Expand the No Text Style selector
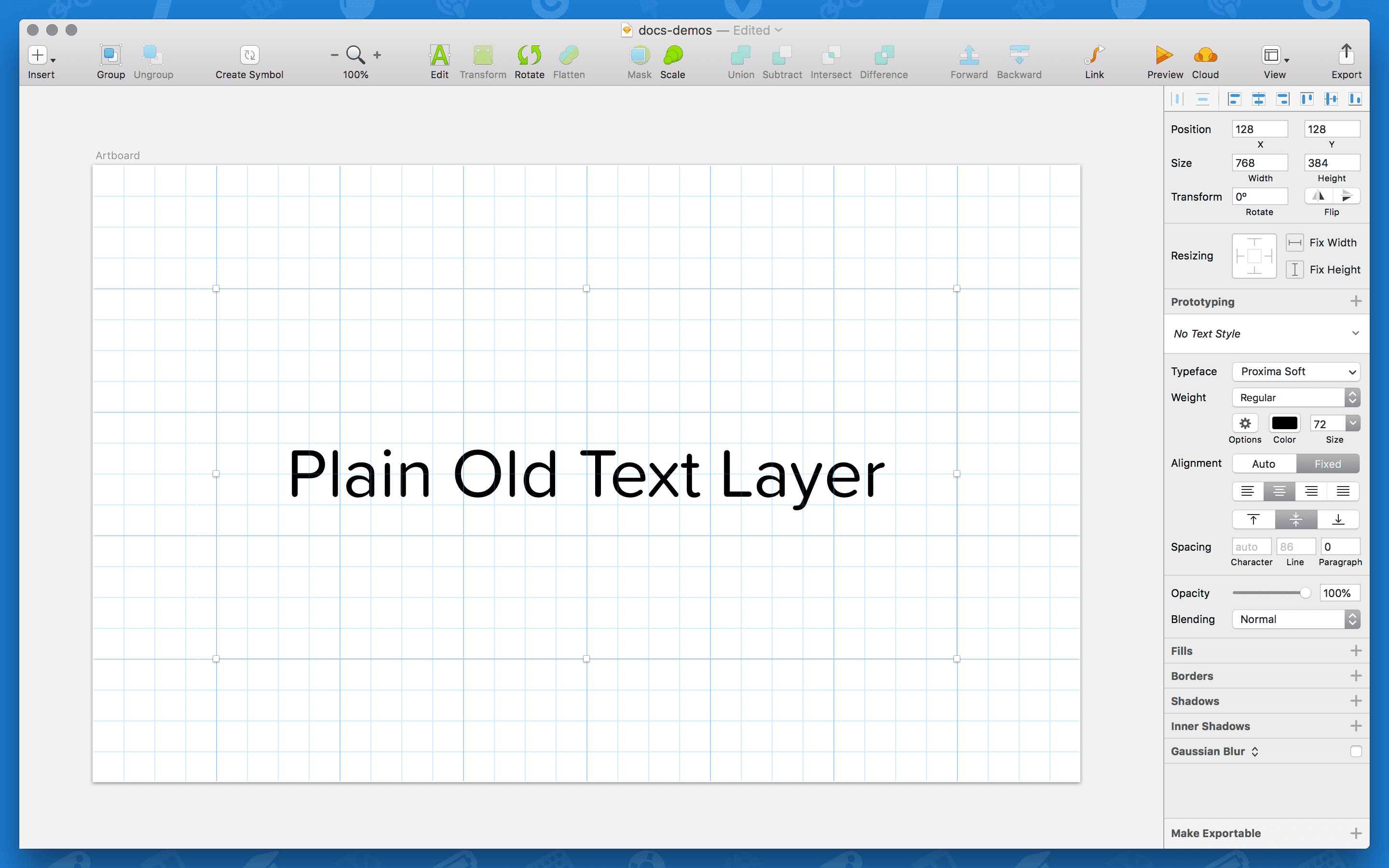This screenshot has height=868, width=1389. point(1265,334)
